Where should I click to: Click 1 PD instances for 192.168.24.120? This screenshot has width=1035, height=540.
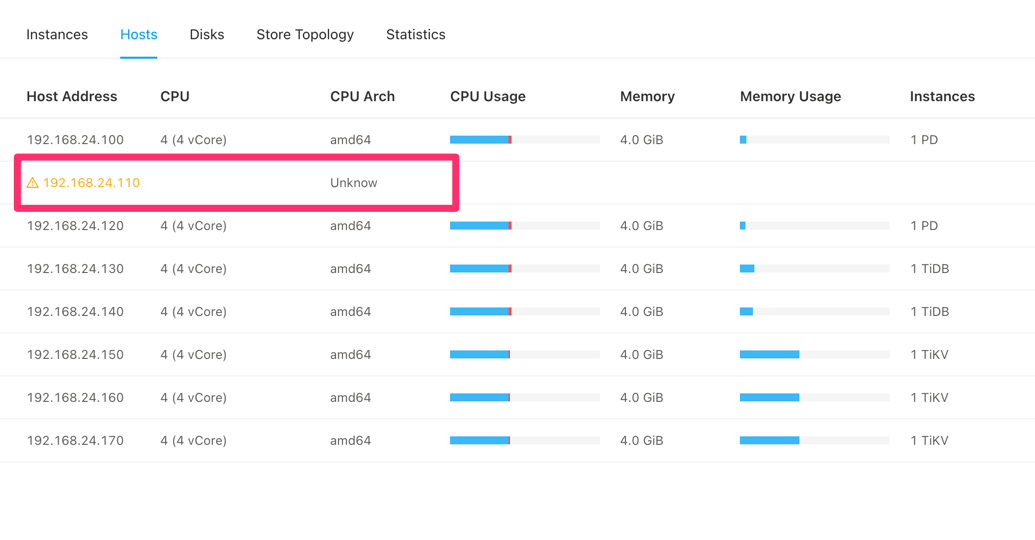coord(924,226)
